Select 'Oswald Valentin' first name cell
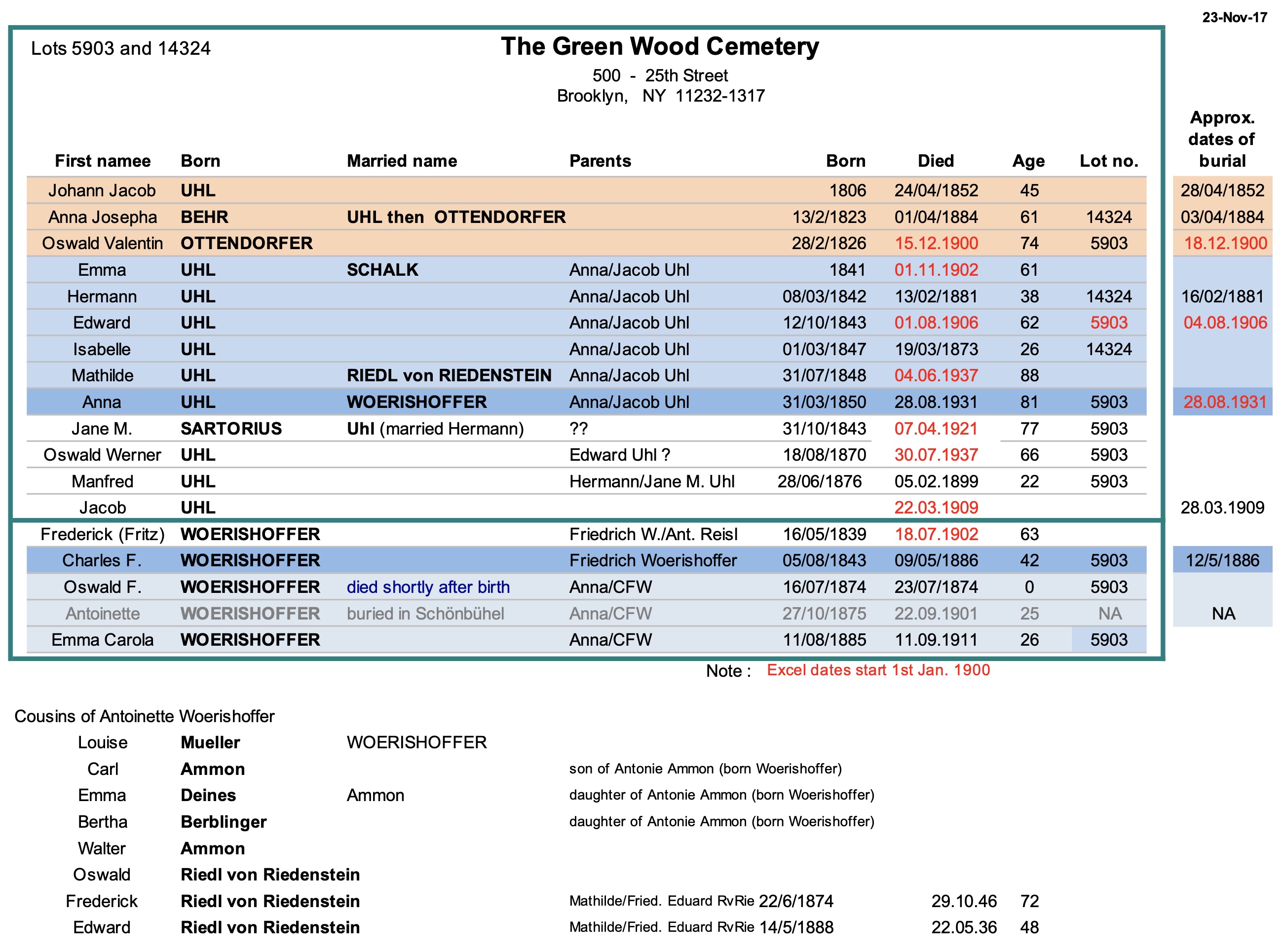This screenshot has width=1281, height=952. (103, 243)
